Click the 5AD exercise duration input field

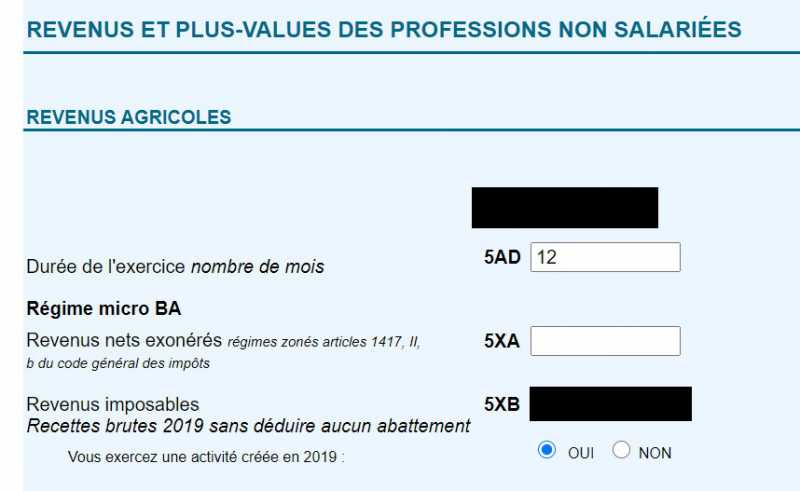605,257
